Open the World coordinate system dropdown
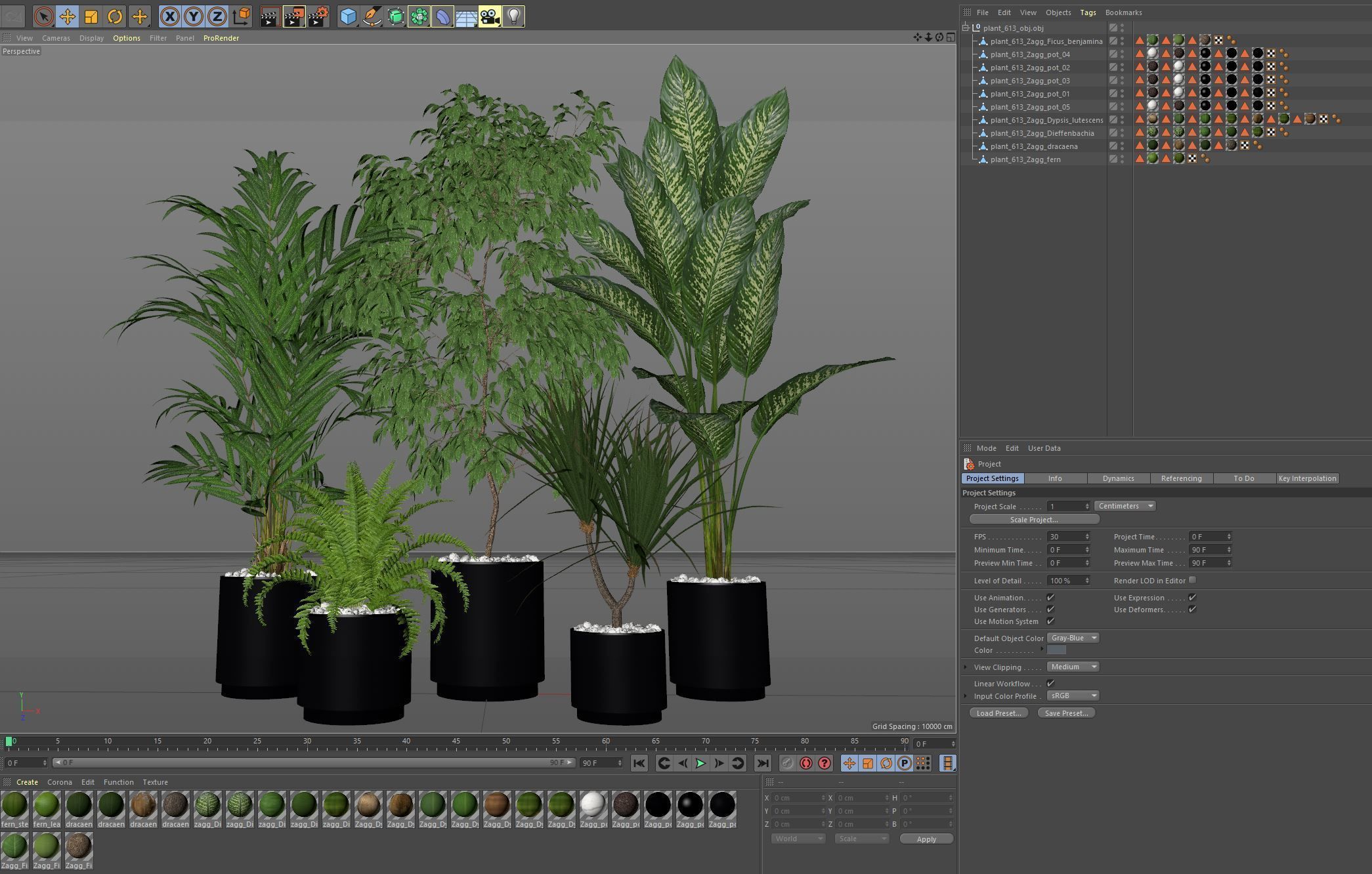Image resolution: width=1372 pixels, height=874 pixels. coord(798,839)
